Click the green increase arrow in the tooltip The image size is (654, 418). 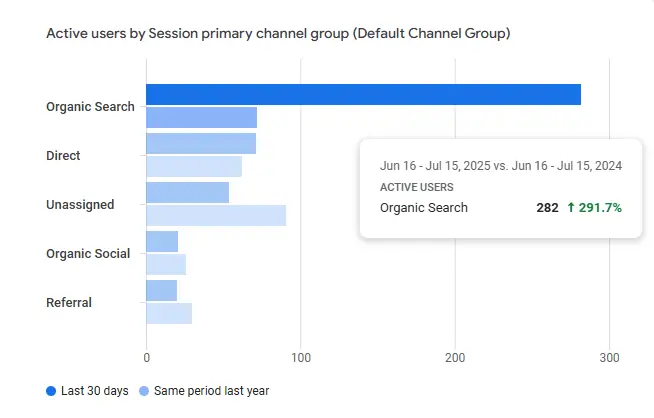tap(570, 208)
